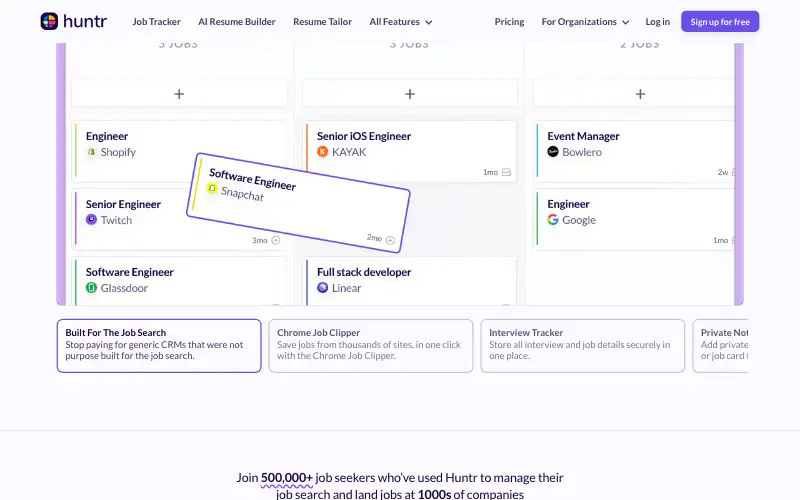This screenshot has height=500, width=800.
Task: Click the Linear company logo
Action: pos(322,288)
